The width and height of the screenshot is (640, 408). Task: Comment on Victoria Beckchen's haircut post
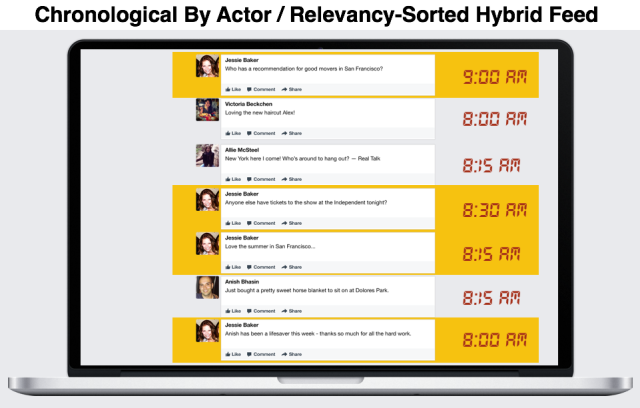pos(261,133)
